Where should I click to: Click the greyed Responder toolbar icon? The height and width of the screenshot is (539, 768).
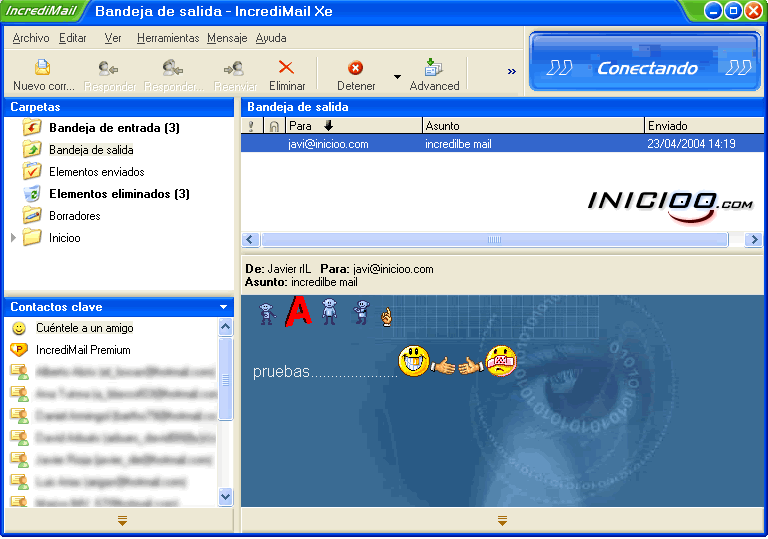108,68
